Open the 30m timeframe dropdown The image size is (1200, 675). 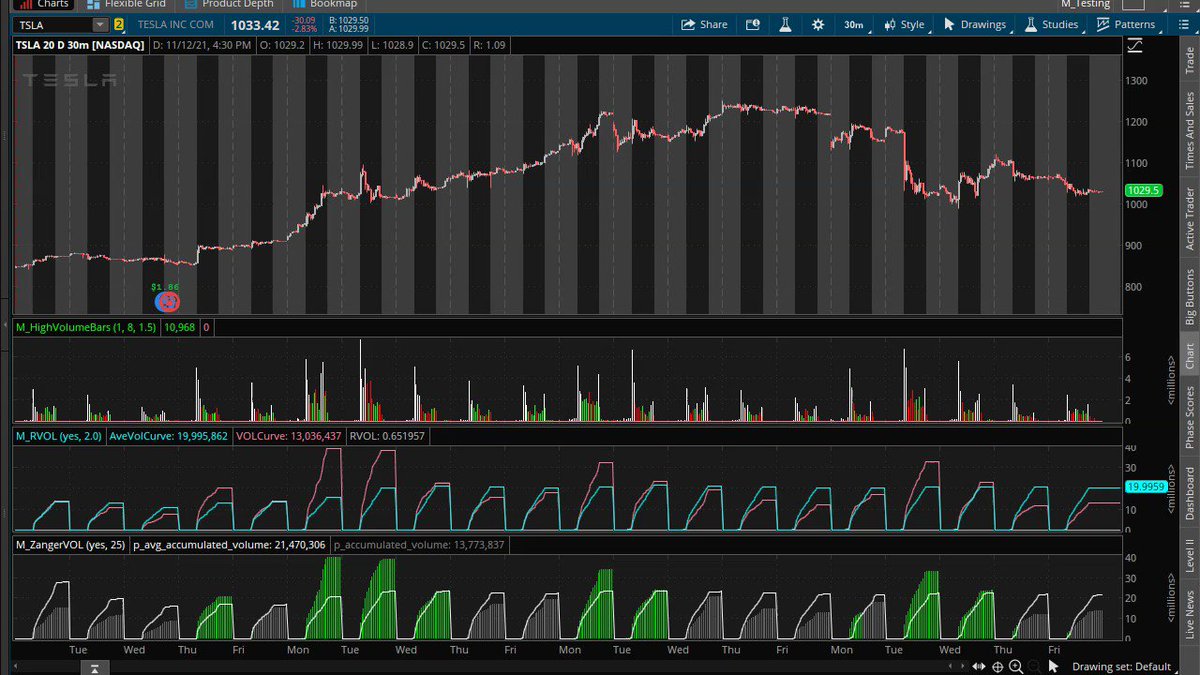coord(853,24)
